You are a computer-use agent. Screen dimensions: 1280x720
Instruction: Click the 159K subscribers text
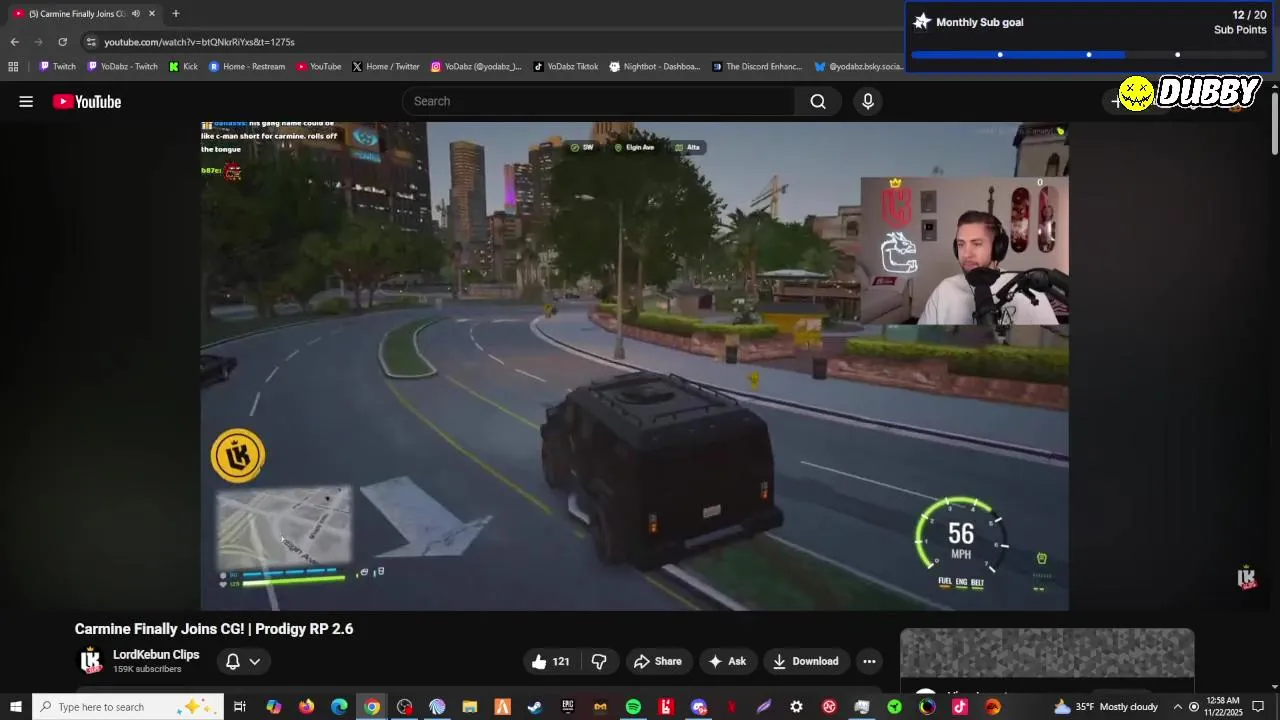147,669
